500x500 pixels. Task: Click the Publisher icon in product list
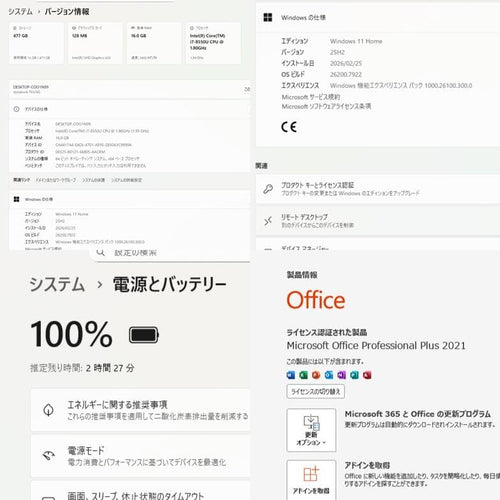click(354, 375)
